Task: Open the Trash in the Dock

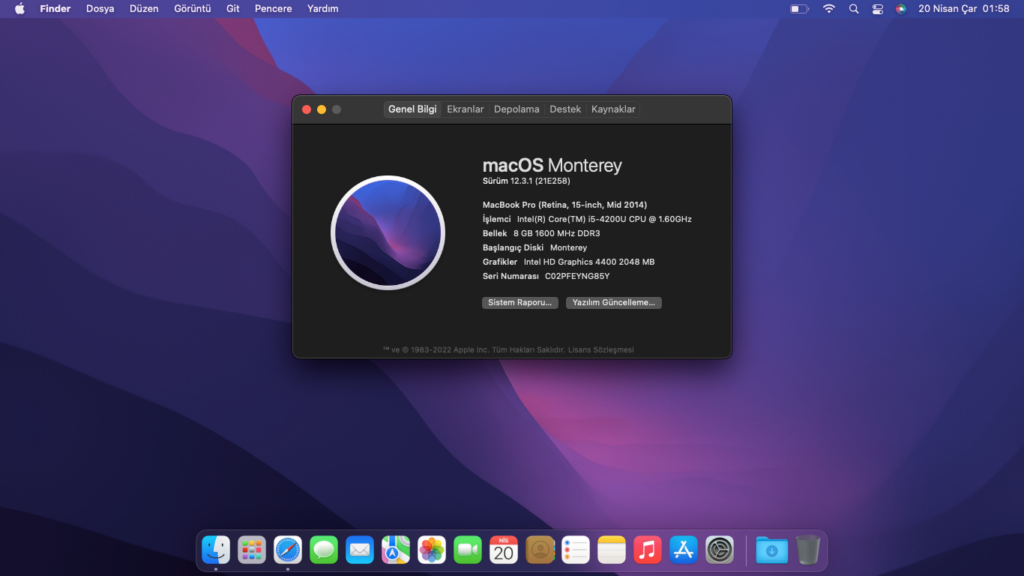Action: 808,550
